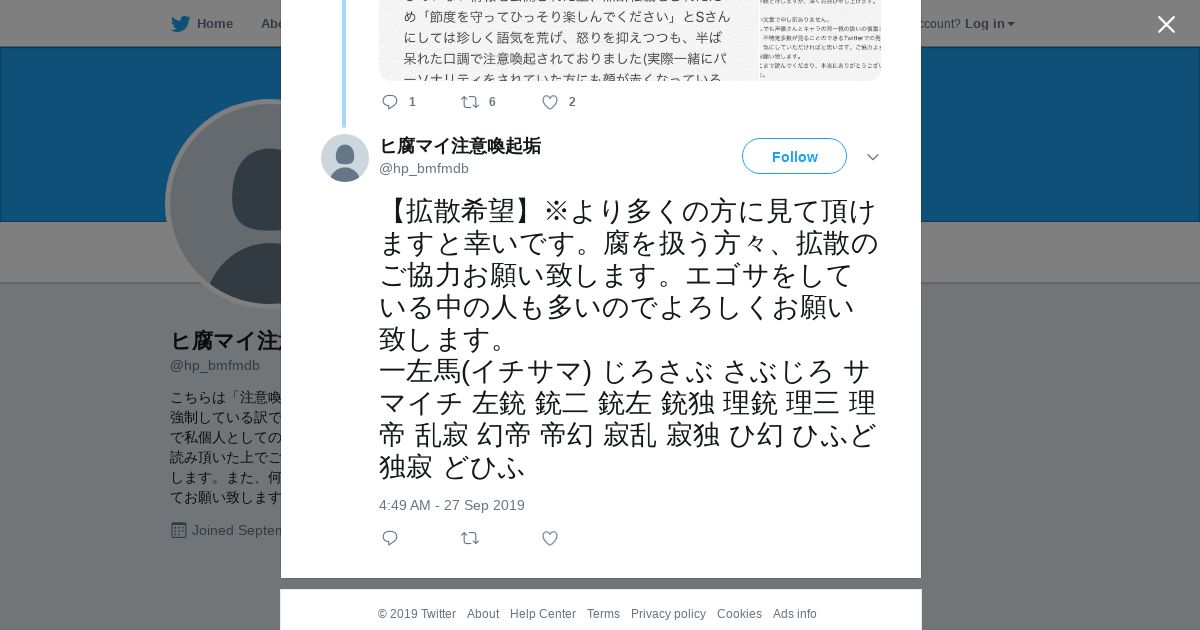
Task: Open the Privacy policy footer link
Action: (x=668, y=614)
